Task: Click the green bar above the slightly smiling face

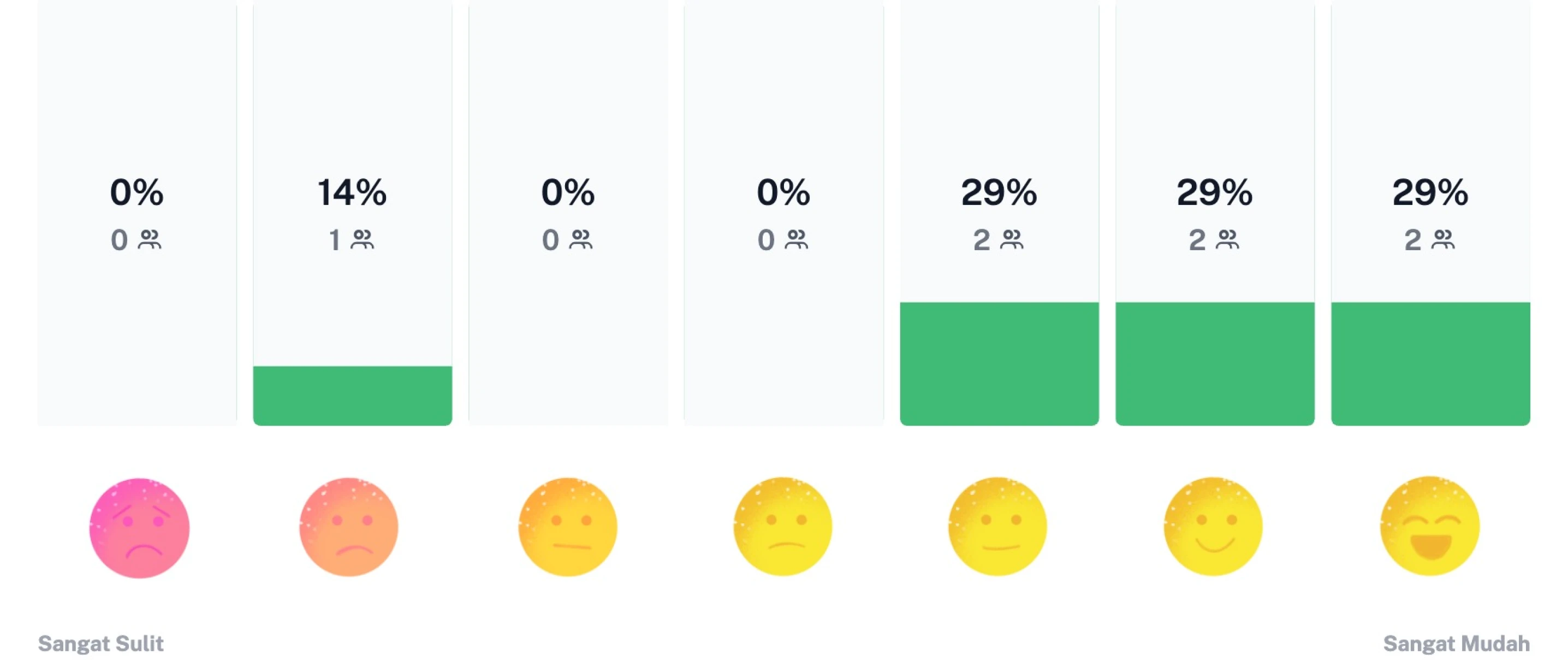Action: coord(1000,363)
